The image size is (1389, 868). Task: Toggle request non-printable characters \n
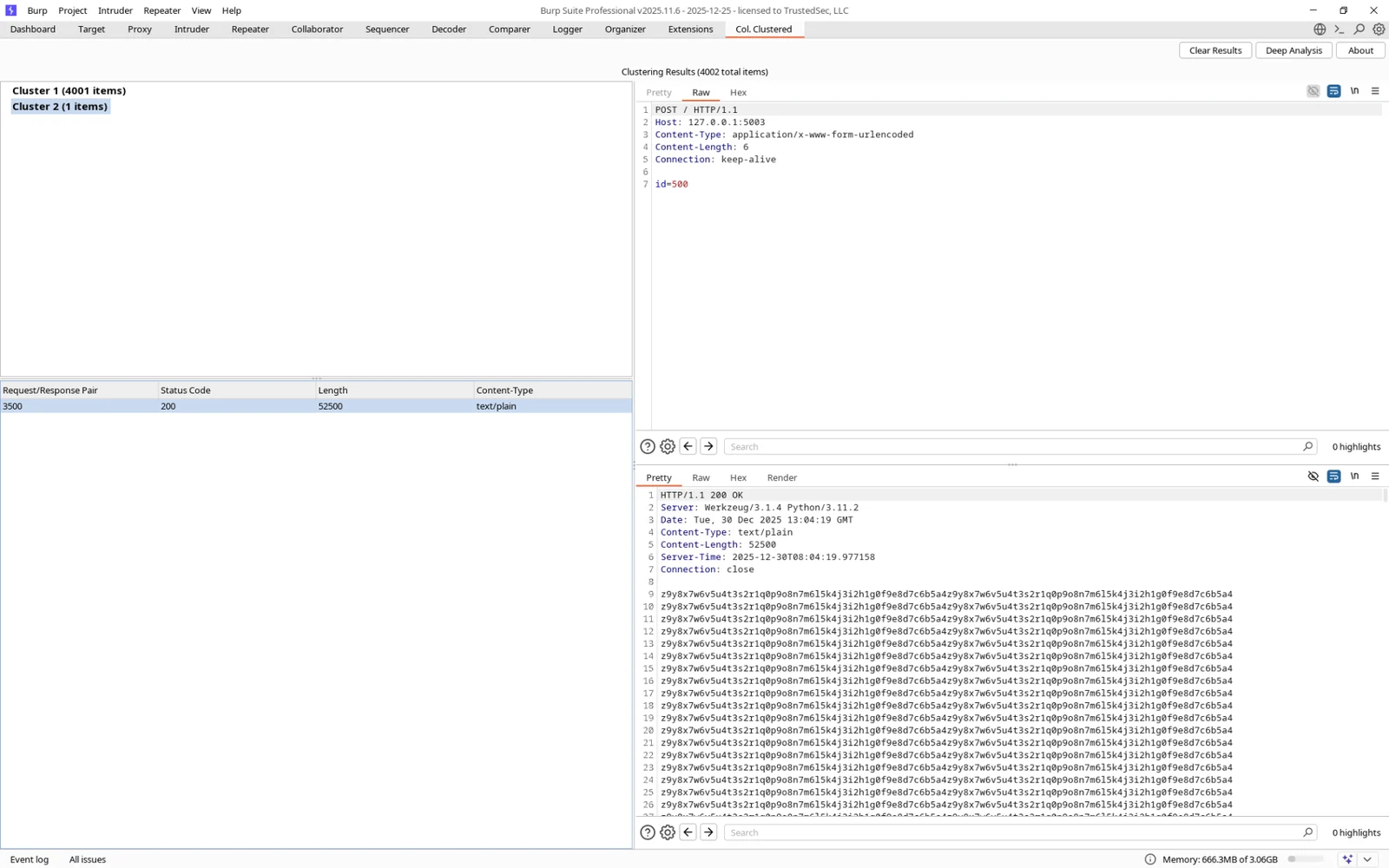tap(1354, 91)
